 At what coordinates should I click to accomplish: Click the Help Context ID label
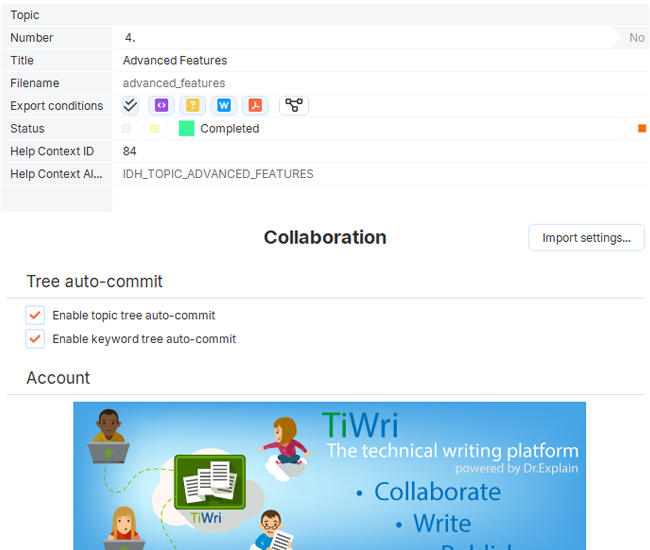(52, 151)
